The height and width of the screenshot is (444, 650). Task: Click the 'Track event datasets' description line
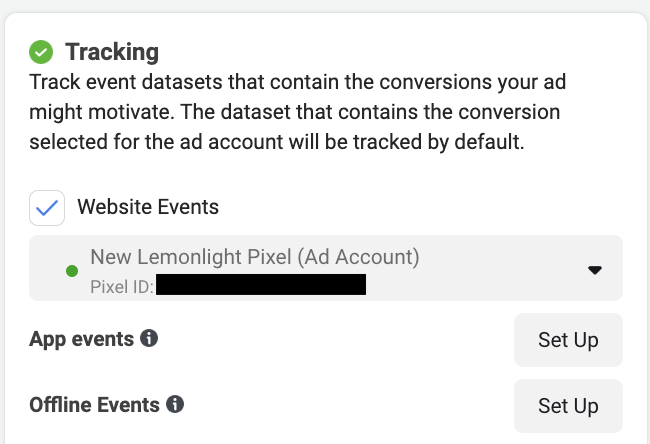292,81
